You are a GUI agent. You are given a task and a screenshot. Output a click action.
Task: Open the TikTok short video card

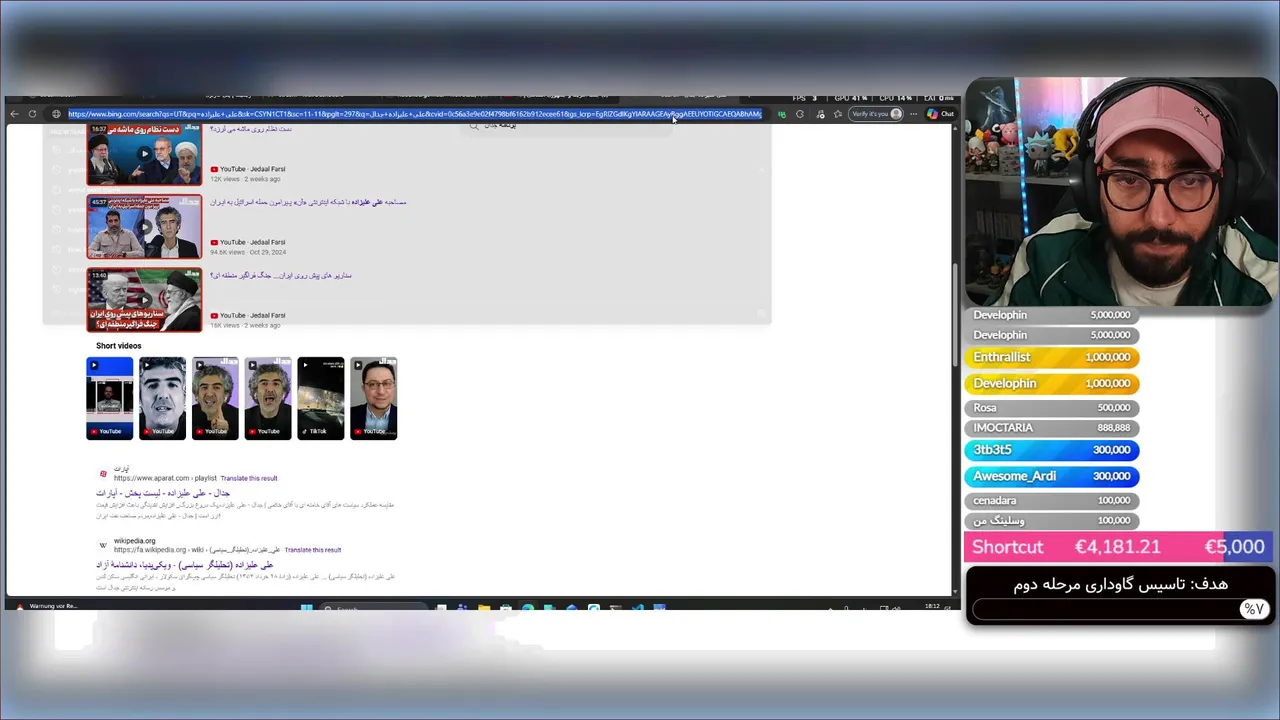pyautogui.click(x=321, y=398)
